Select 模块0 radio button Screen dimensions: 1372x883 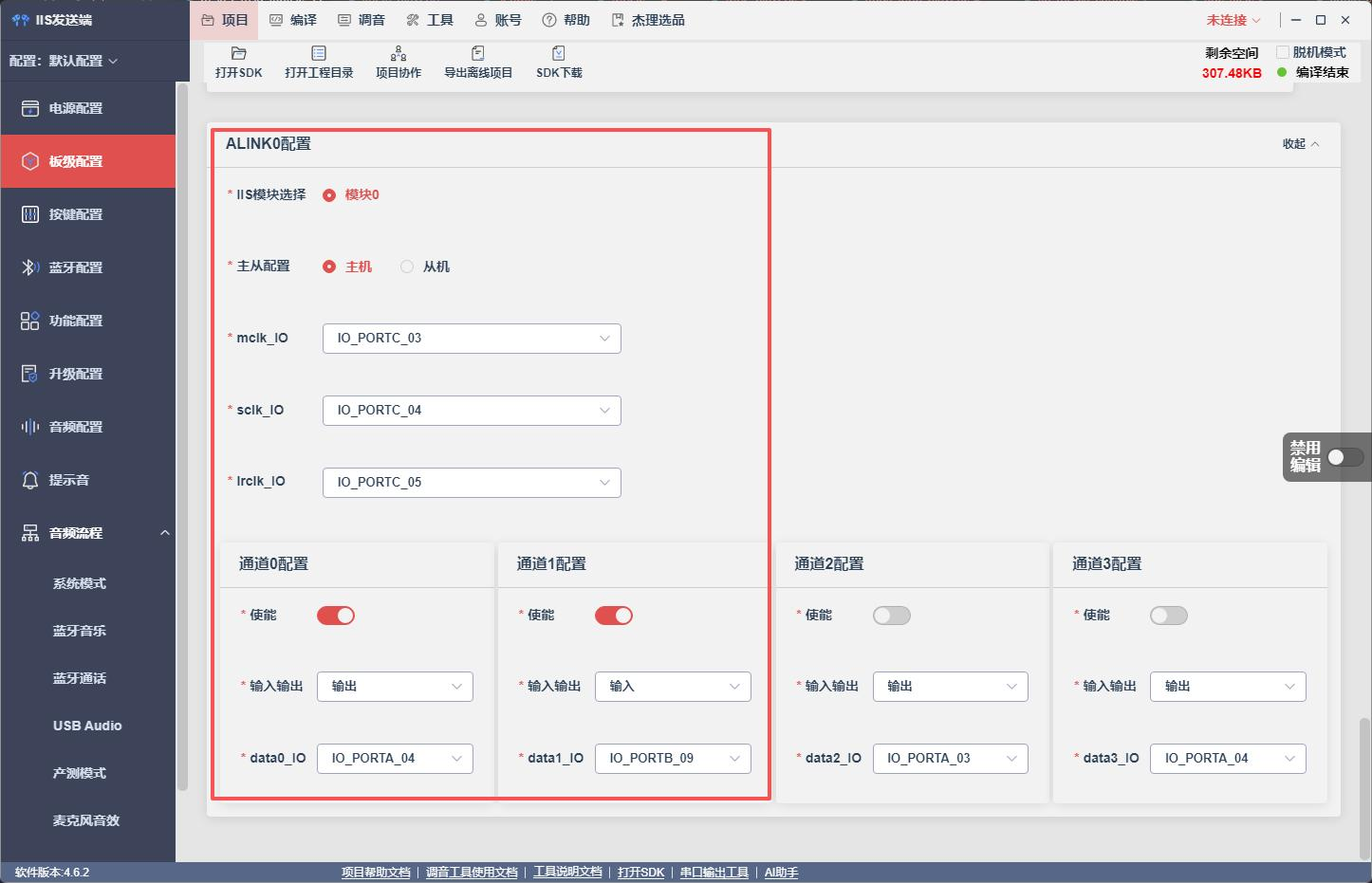coord(329,195)
